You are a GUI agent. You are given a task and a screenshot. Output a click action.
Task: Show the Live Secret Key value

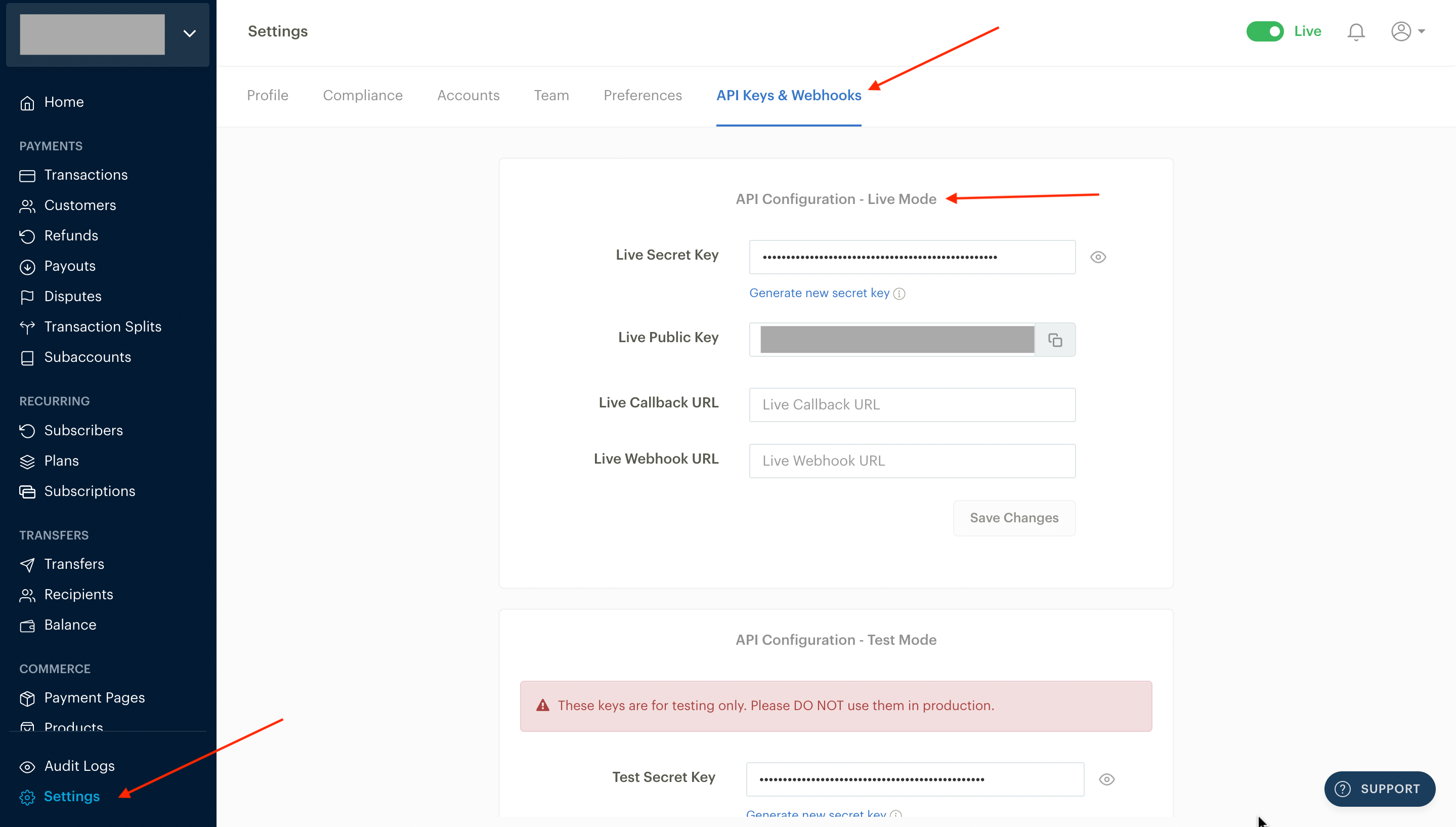(1098, 257)
